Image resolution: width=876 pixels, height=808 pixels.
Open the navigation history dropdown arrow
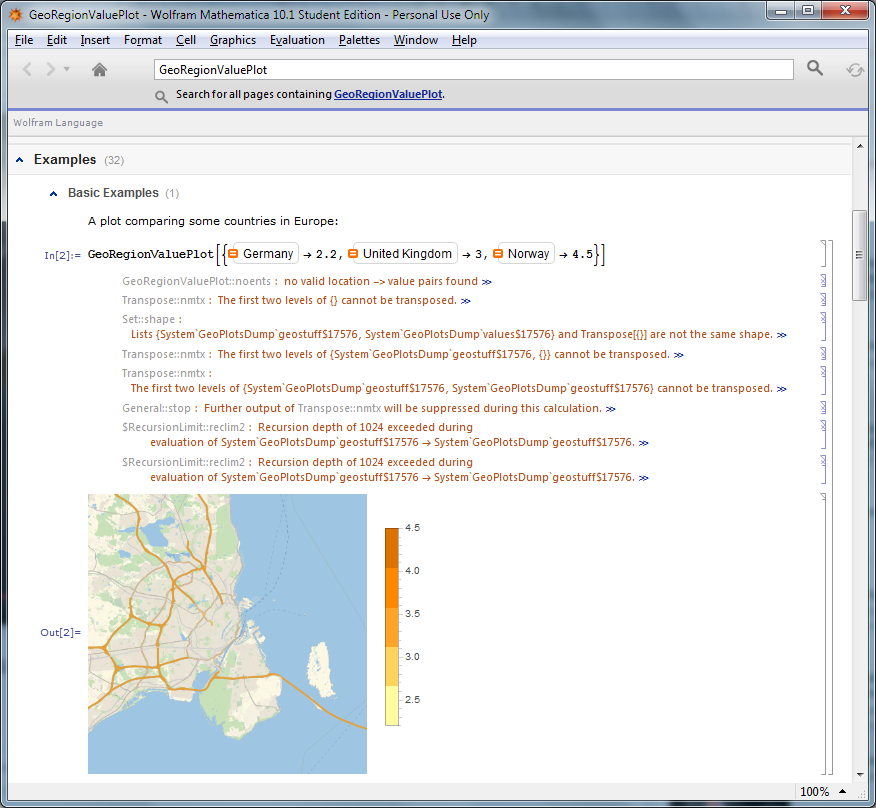tap(66, 69)
